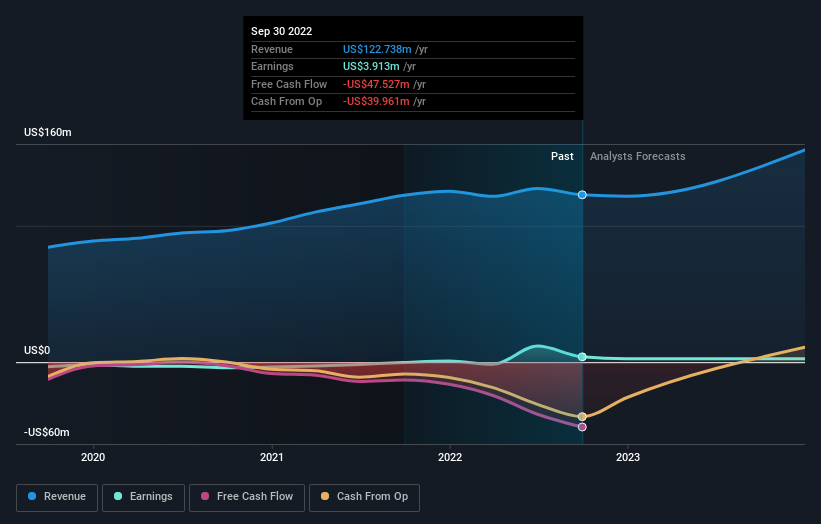Toggle the Revenue legend button
Image resolution: width=821 pixels, height=524 pixels.
coord(57,497)
